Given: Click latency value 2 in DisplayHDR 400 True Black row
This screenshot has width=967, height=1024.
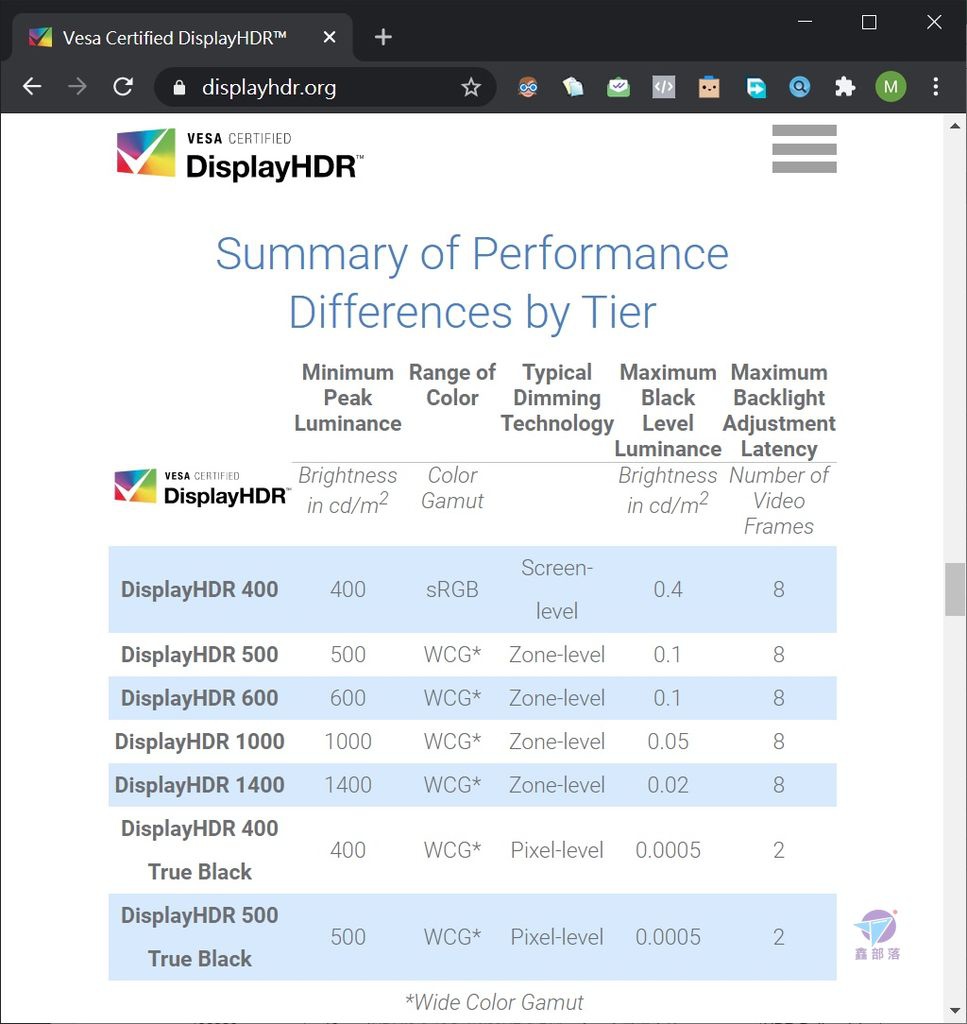Looking at the screenshot, I should tap(779, 850).
